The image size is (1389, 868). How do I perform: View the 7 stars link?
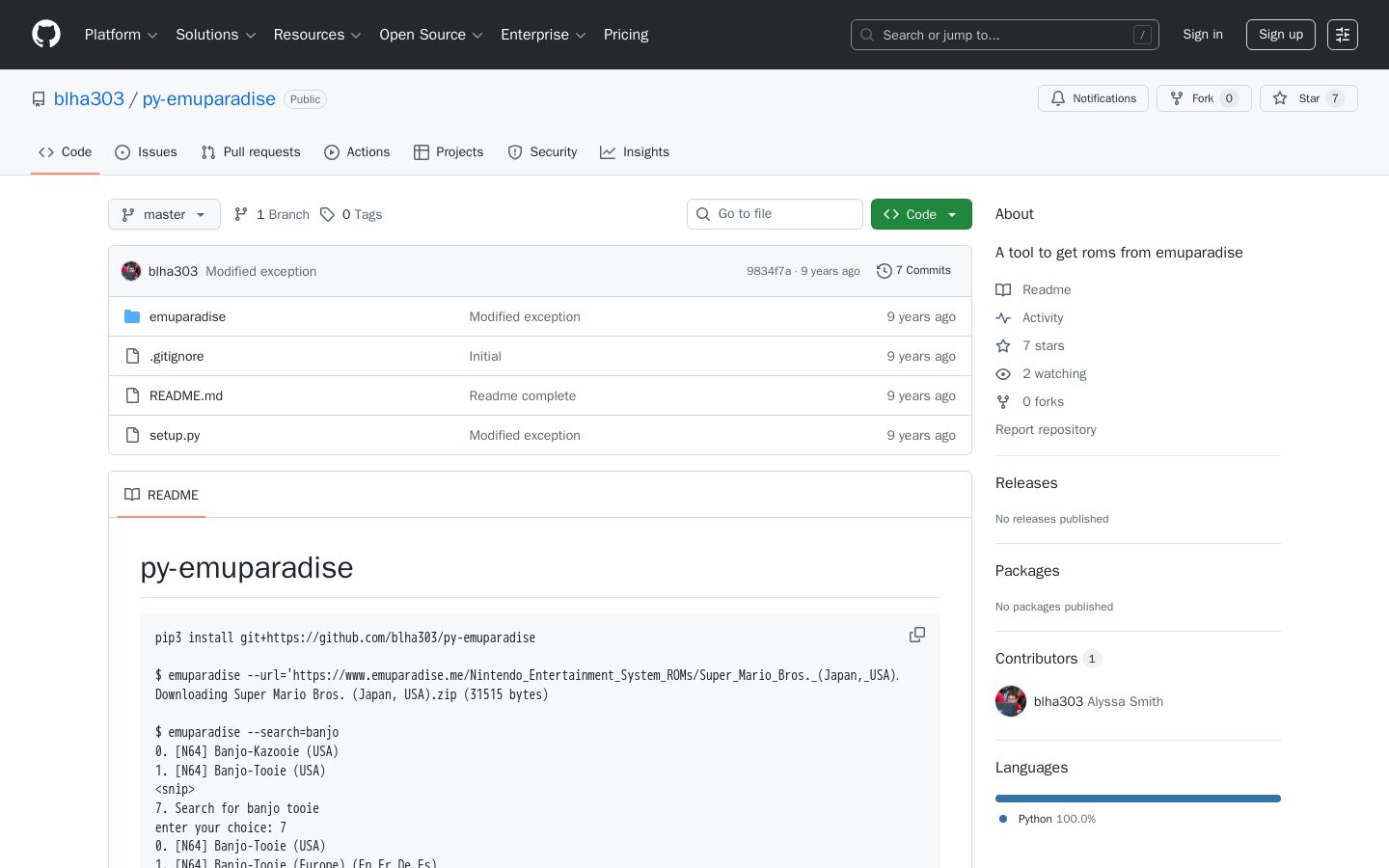click(x=1030, y=345)
